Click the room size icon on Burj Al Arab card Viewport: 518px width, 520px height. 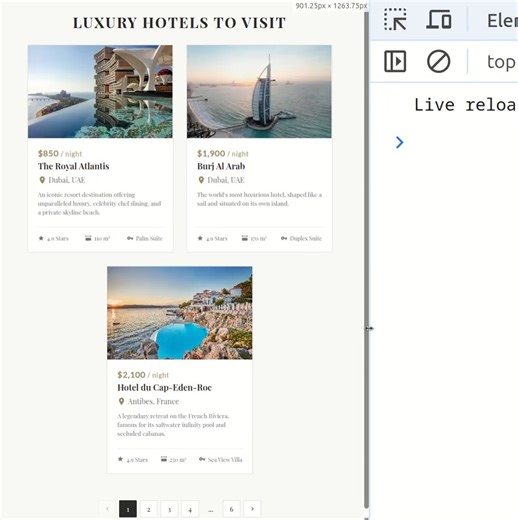(x=245, y=238)
